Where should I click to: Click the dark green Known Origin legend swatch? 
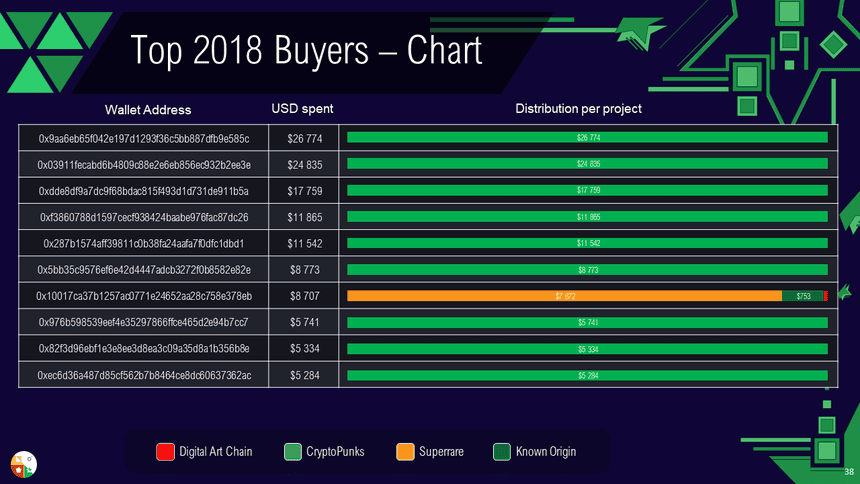[x=503, y=452]
